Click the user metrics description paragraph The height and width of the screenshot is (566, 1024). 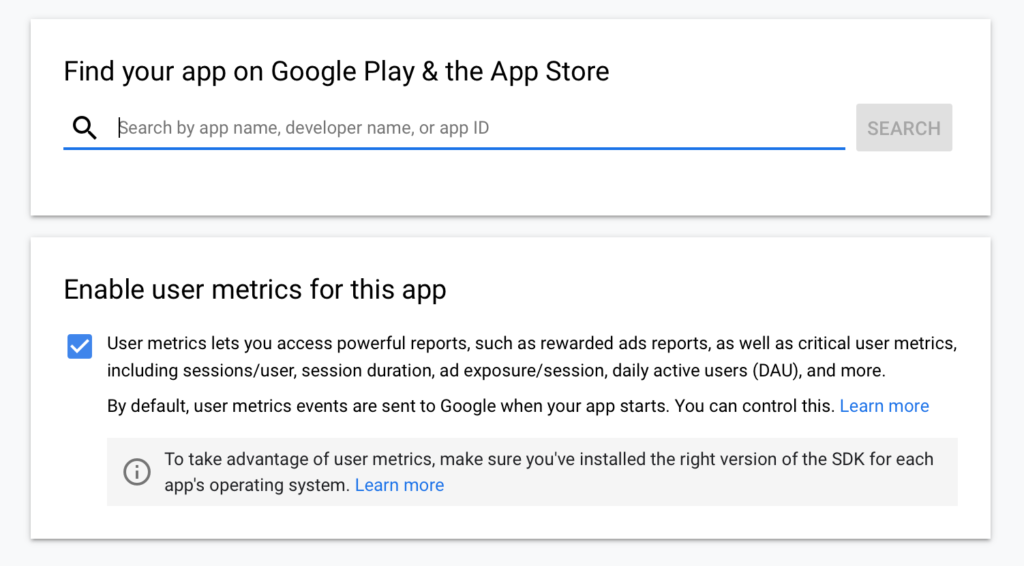point(532,356)
